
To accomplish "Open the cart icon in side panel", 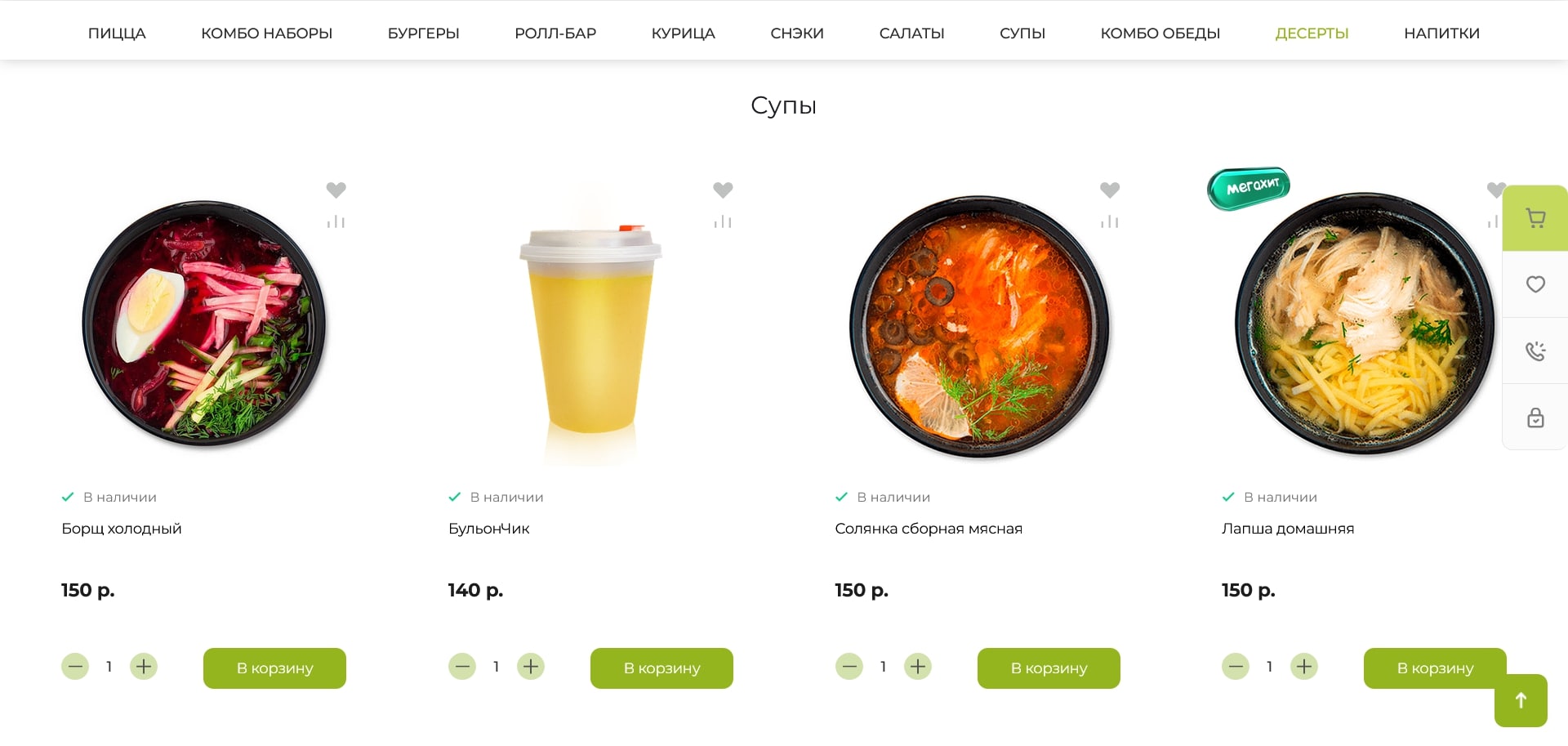I will 1535,218.
